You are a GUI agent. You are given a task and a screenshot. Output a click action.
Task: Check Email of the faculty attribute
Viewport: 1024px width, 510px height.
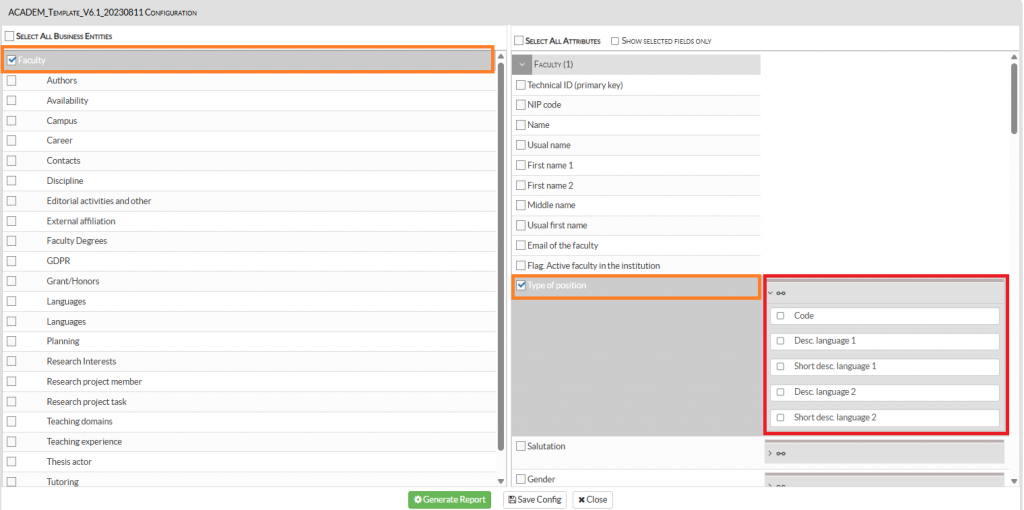[520, 245]
